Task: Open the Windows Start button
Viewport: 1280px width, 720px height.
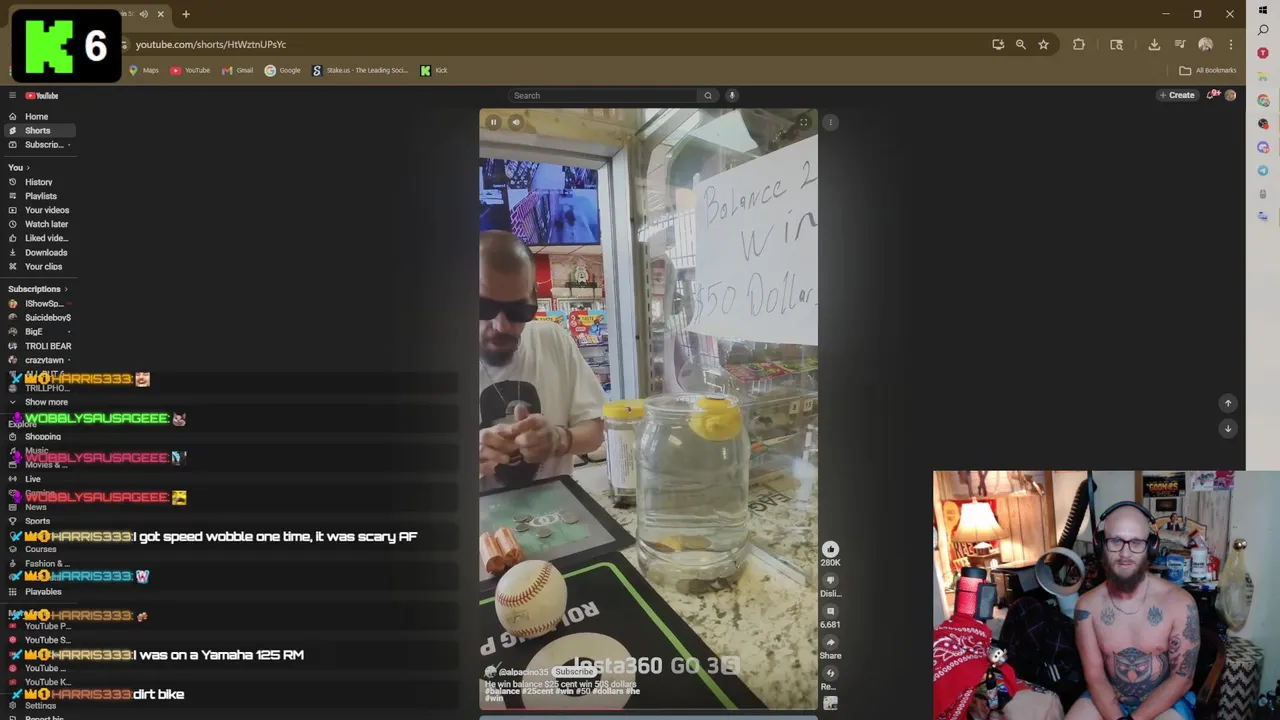Action: tap(1264, 10)
